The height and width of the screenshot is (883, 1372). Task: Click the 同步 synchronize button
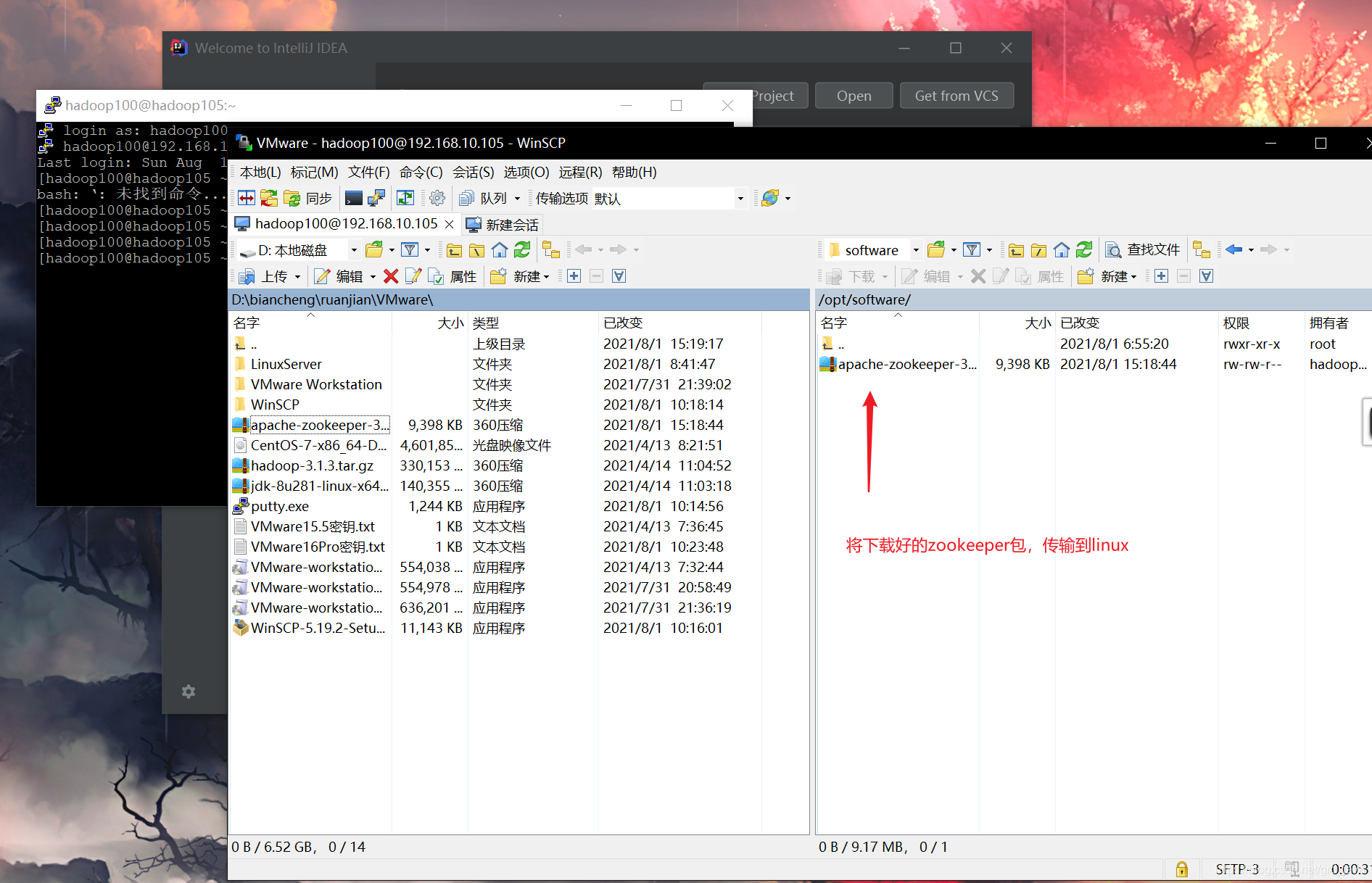308,198
